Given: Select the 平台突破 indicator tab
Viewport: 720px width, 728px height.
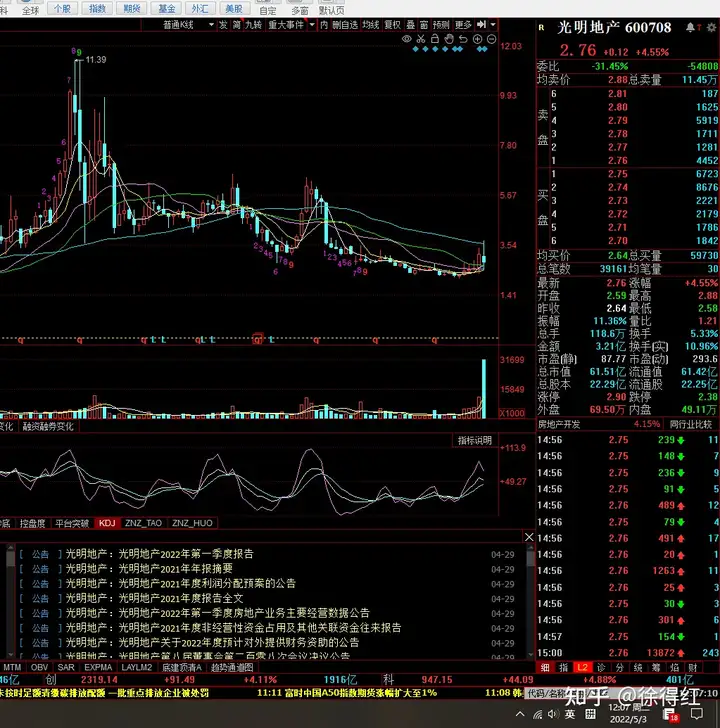Looking at the screenshot, I should 72,523.
